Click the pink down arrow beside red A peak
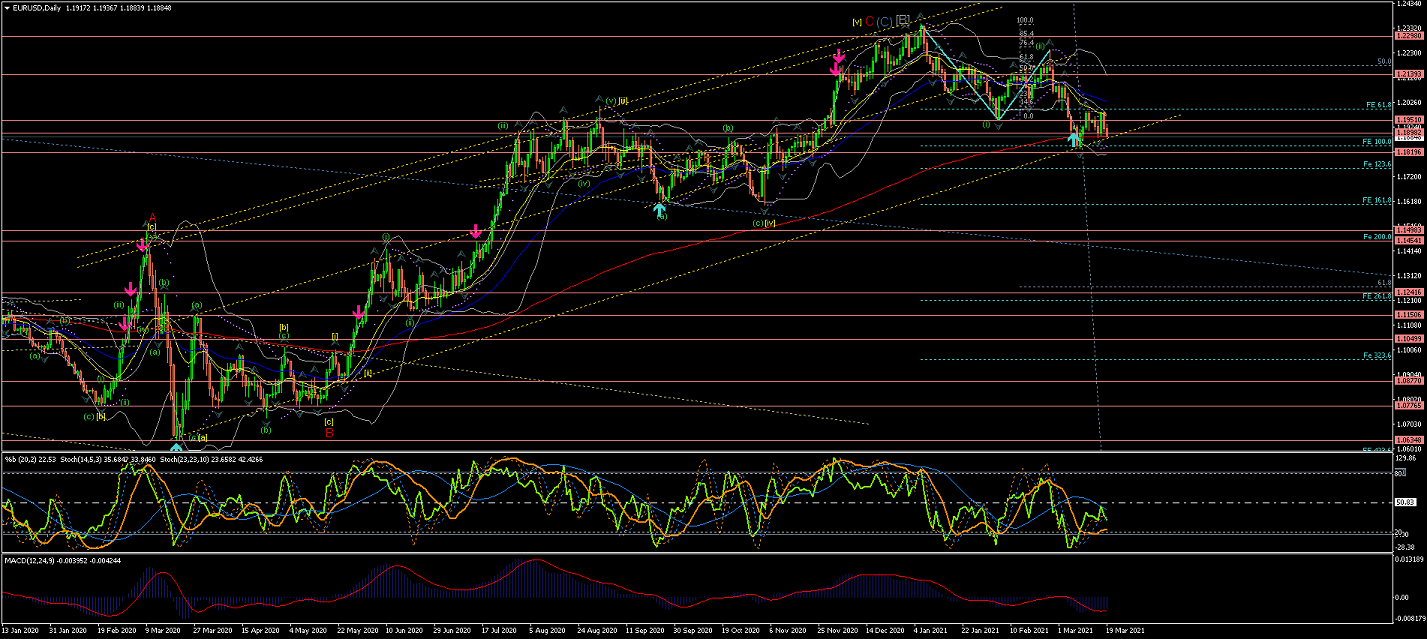 (x=143, y=245)
